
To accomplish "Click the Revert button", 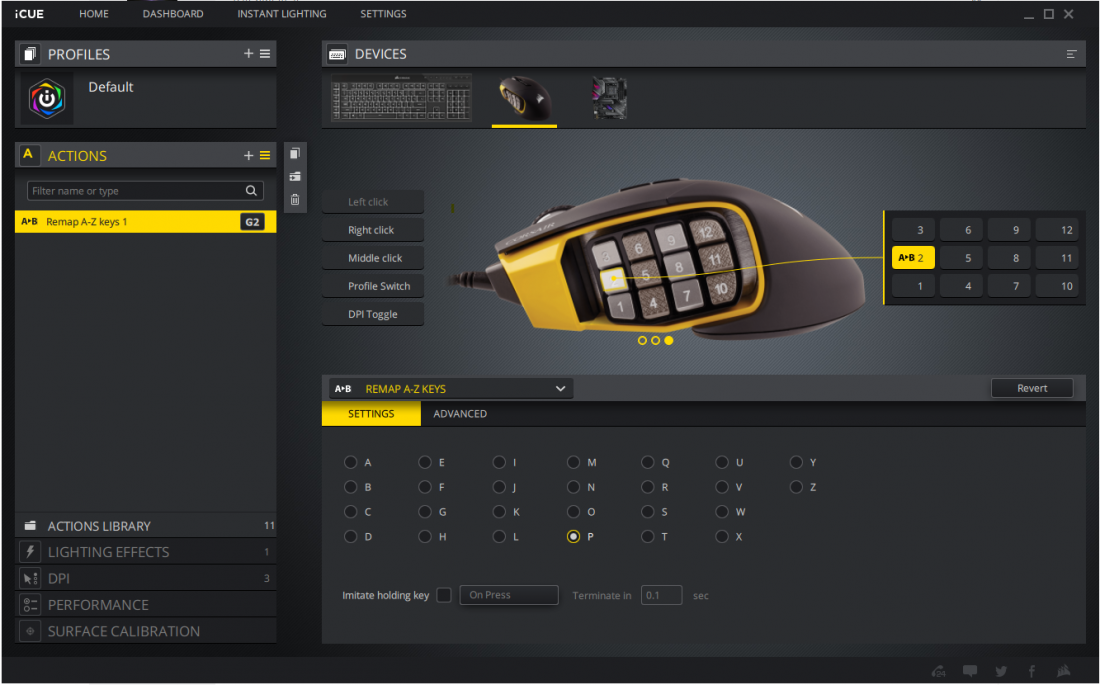I will [x=1032, y=388].
